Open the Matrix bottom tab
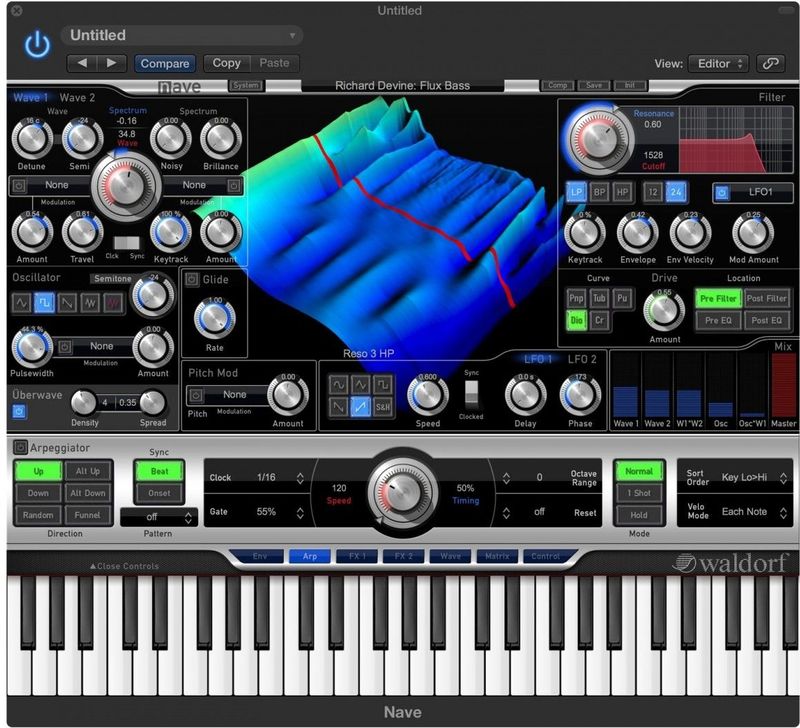Viewport: 800px width, 728px height. (x=497, y=556)
